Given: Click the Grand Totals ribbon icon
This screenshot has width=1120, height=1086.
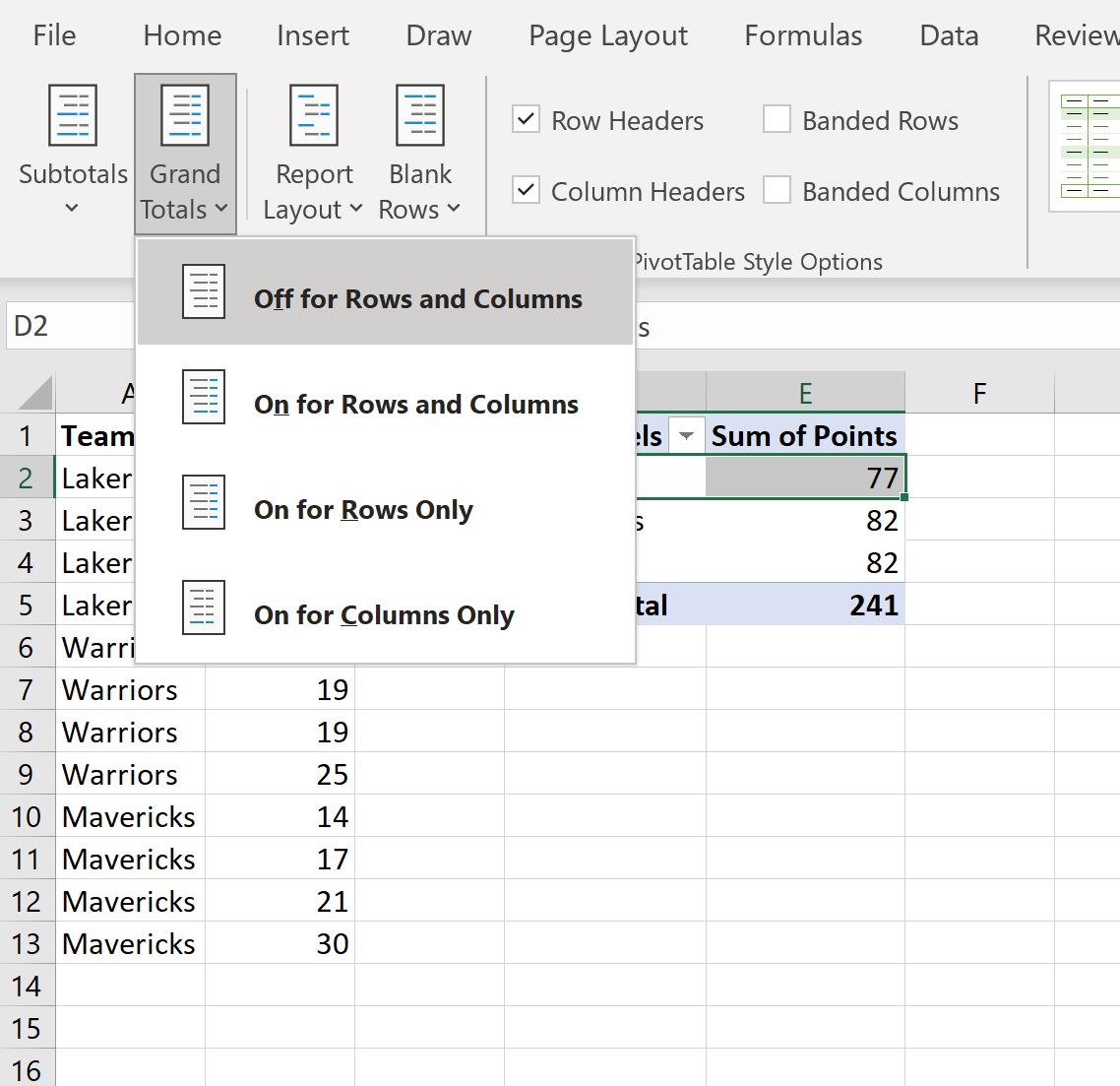Looking at the screenshot, I should (x=185, y=116).
